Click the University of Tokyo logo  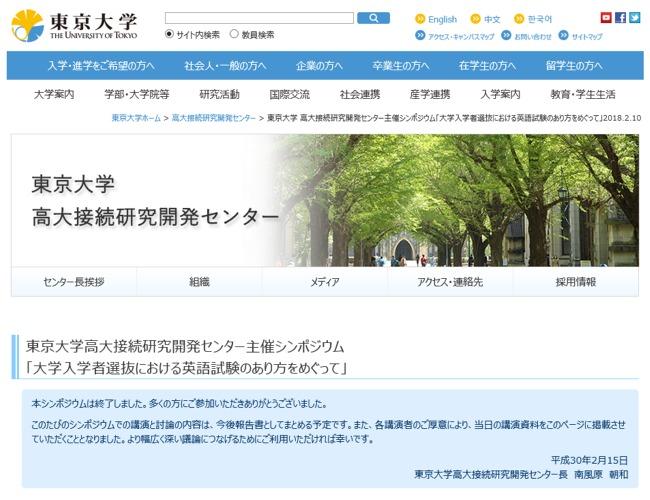tap(74, 26)
